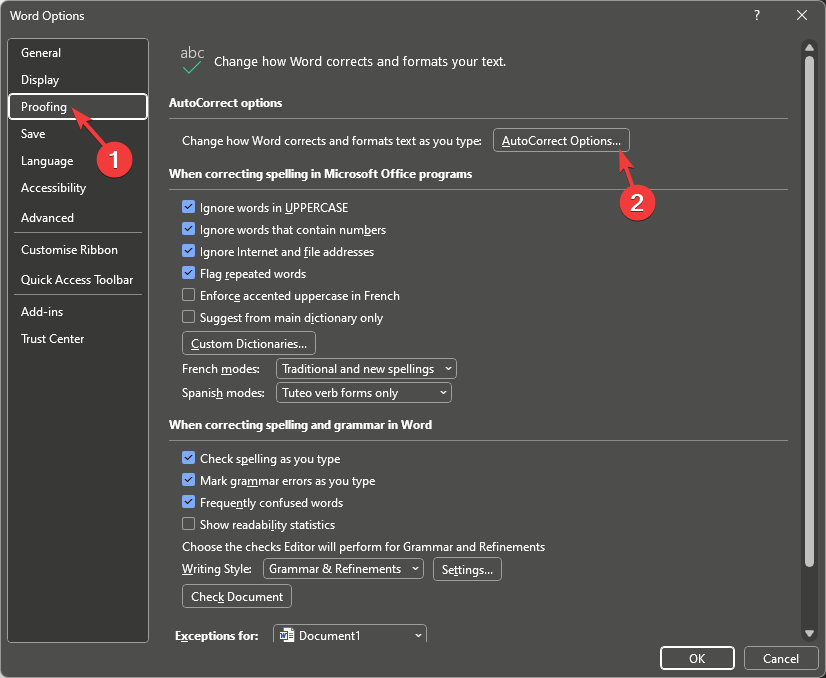Enable Show readability statistics

(x=188, y=525)
